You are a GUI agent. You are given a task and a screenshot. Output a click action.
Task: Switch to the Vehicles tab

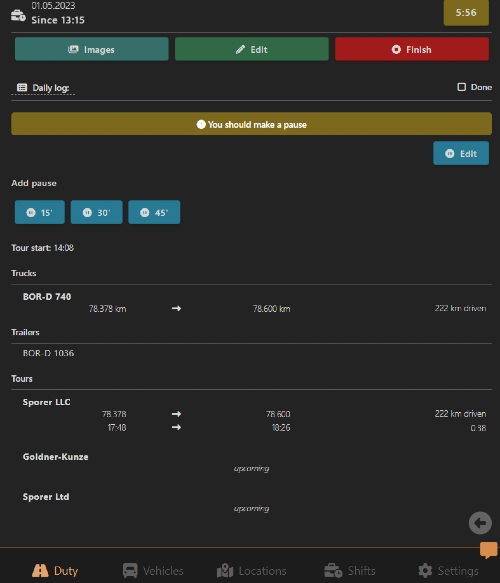(x=153, y=570)
